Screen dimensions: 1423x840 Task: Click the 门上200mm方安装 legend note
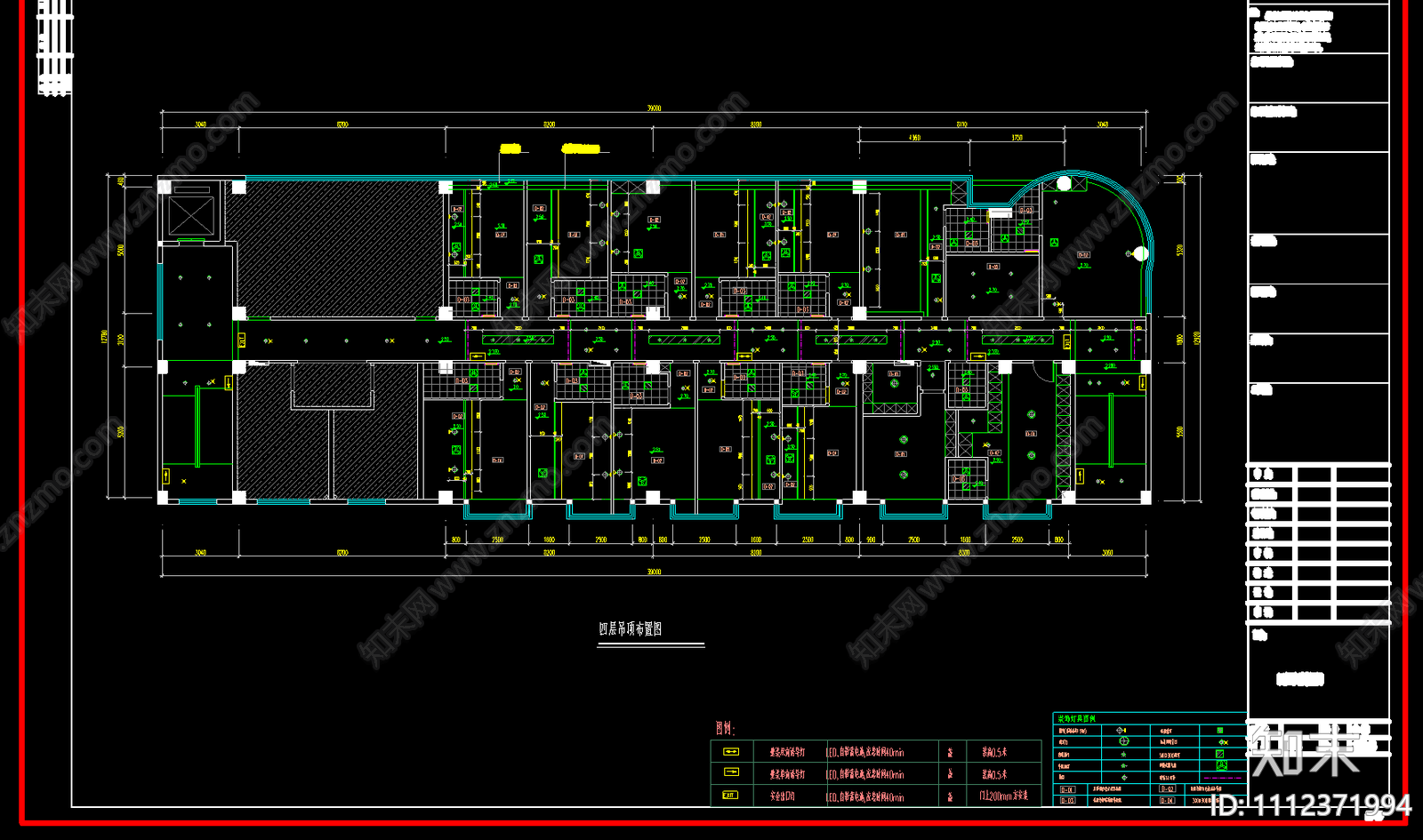1003,796
